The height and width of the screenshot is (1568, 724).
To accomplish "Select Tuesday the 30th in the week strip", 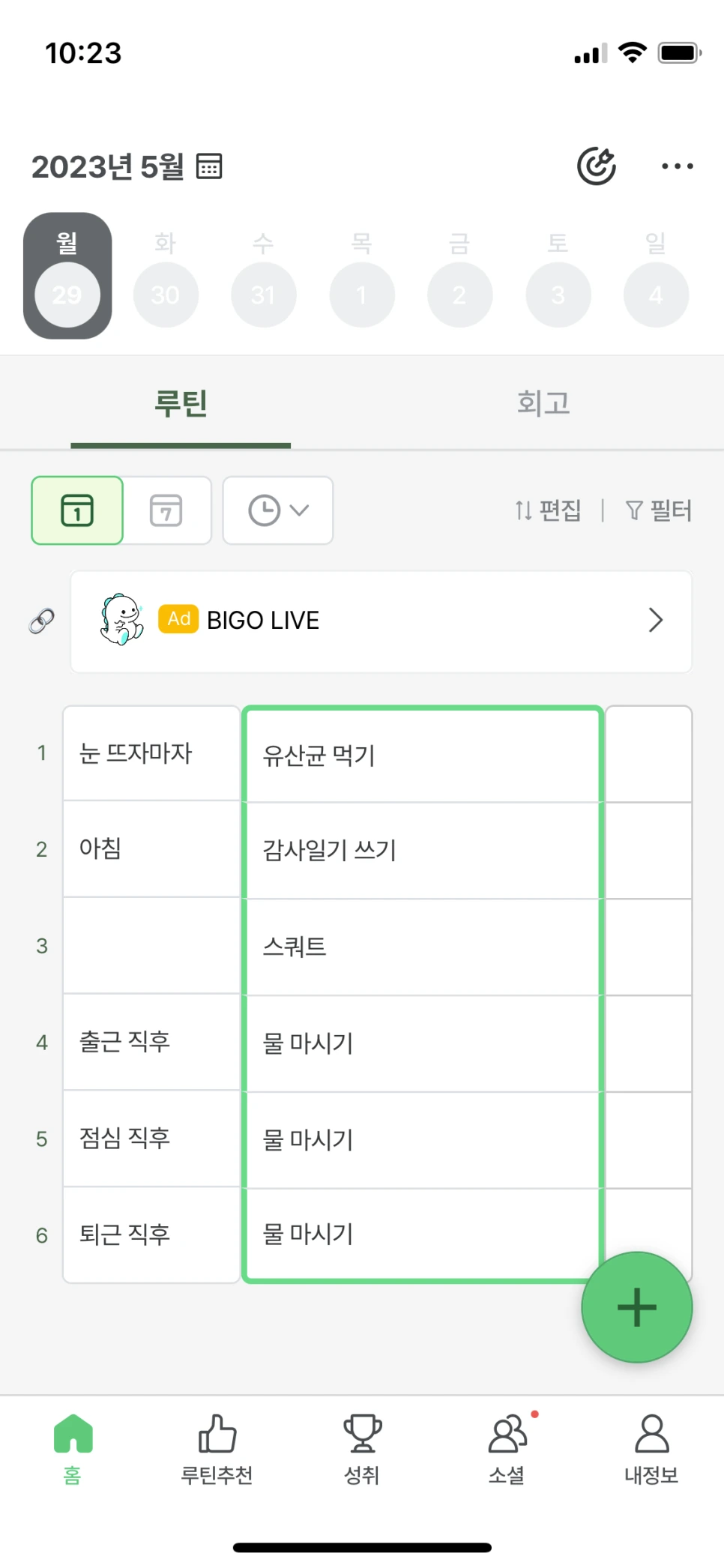I will pyautogui.click(x=166, y=294).
